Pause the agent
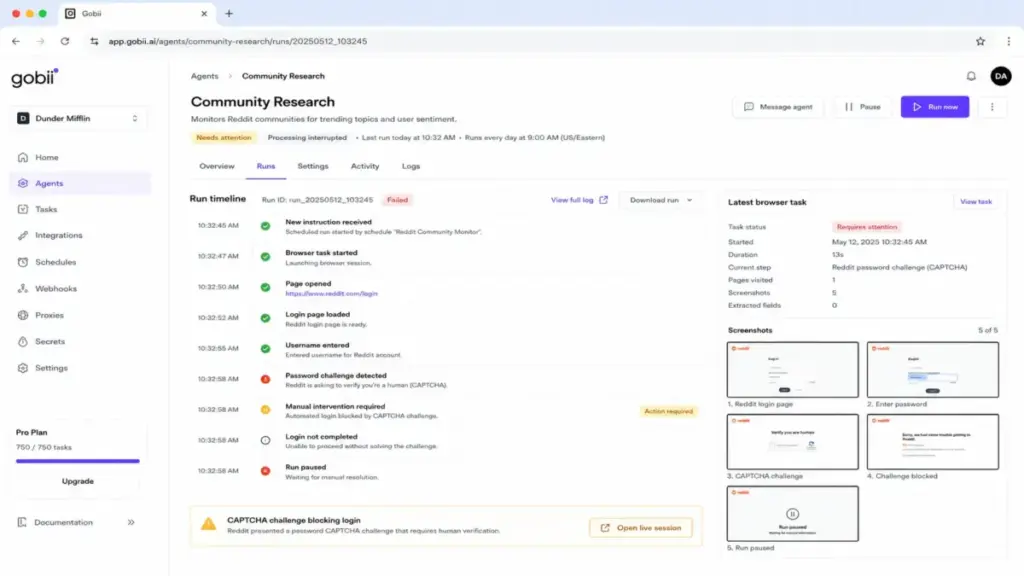This screenshot has height=576, width=1024. tap(863, 107)
